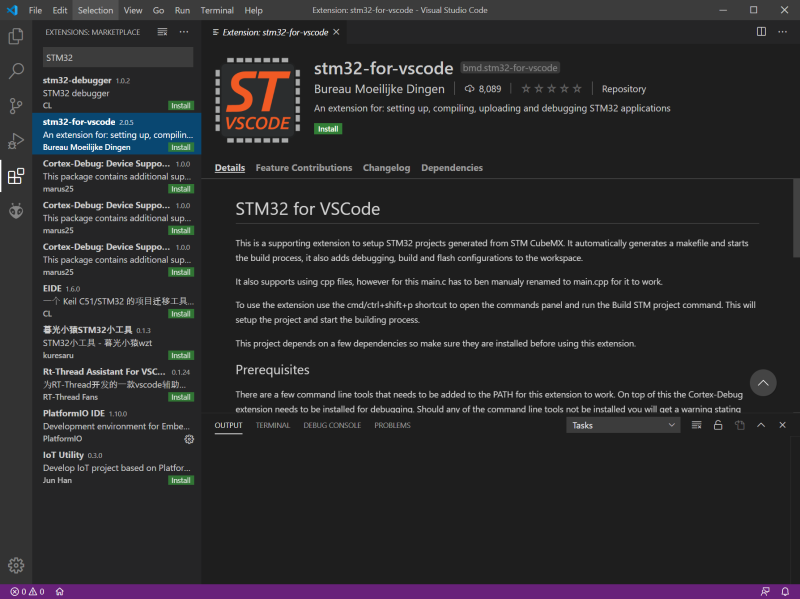Open the Terminal menu in the menu bar
Viewport: 800px width, 599px height.
coord(216,10)
